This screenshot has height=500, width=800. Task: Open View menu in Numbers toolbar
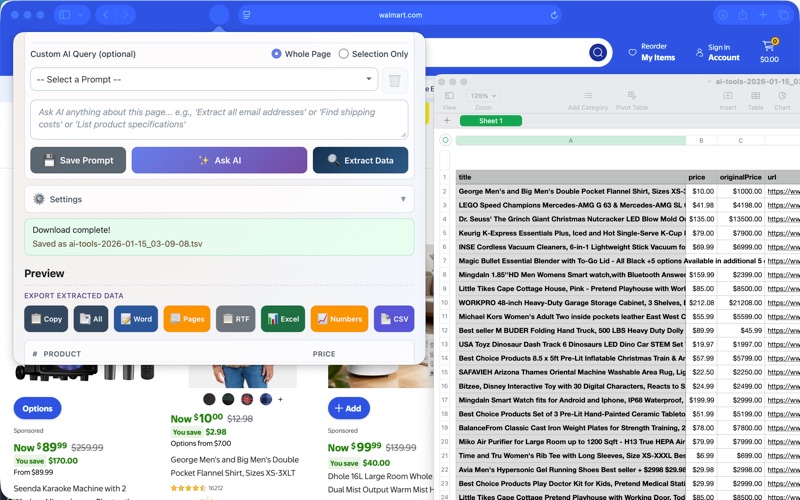(x=449, y=101)
